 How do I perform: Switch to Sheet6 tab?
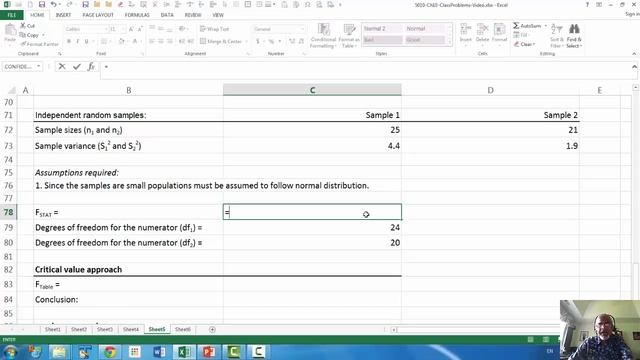[182, 329]
